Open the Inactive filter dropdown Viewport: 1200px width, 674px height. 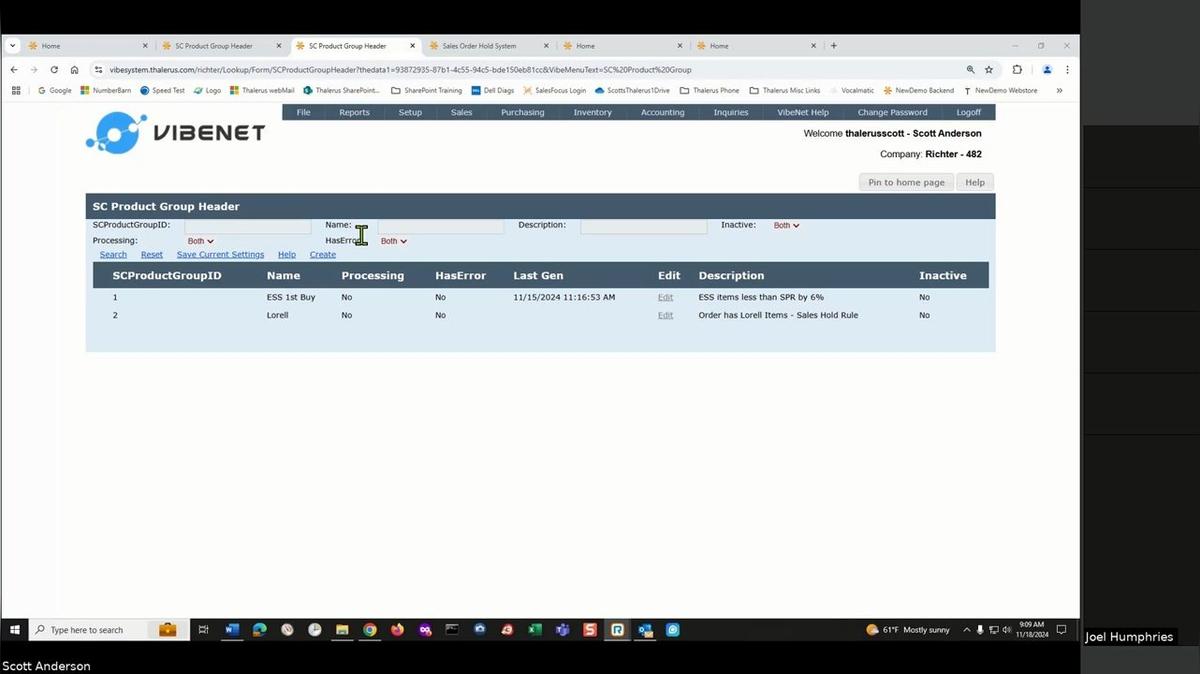click(785, 225)
